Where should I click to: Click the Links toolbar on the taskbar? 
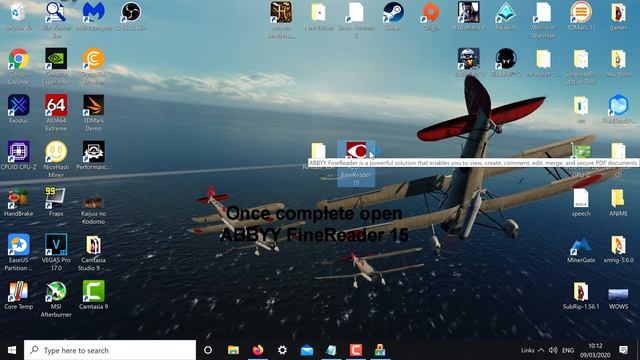click(528, 350)
